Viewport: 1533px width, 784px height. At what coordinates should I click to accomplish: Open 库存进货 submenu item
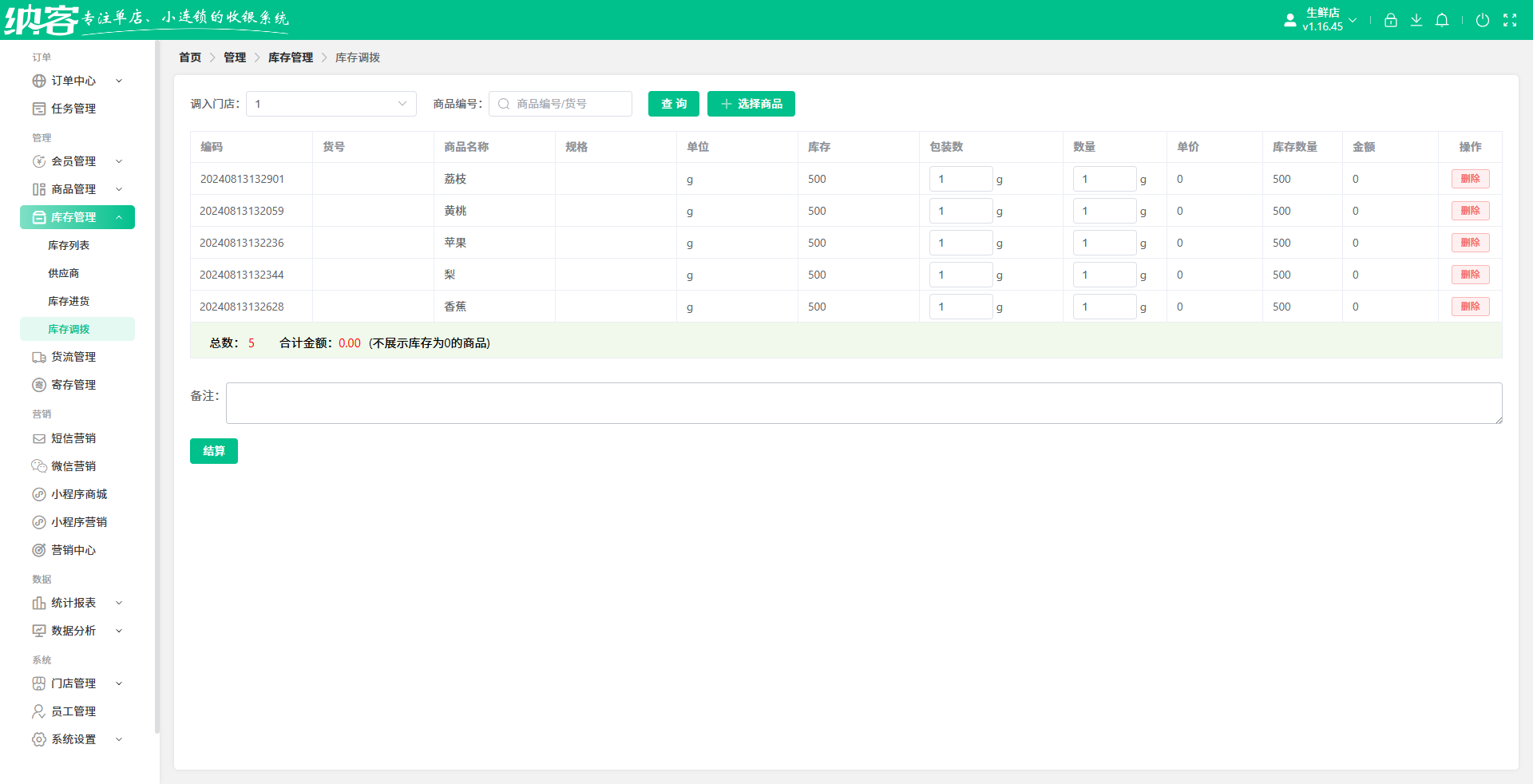69,301
